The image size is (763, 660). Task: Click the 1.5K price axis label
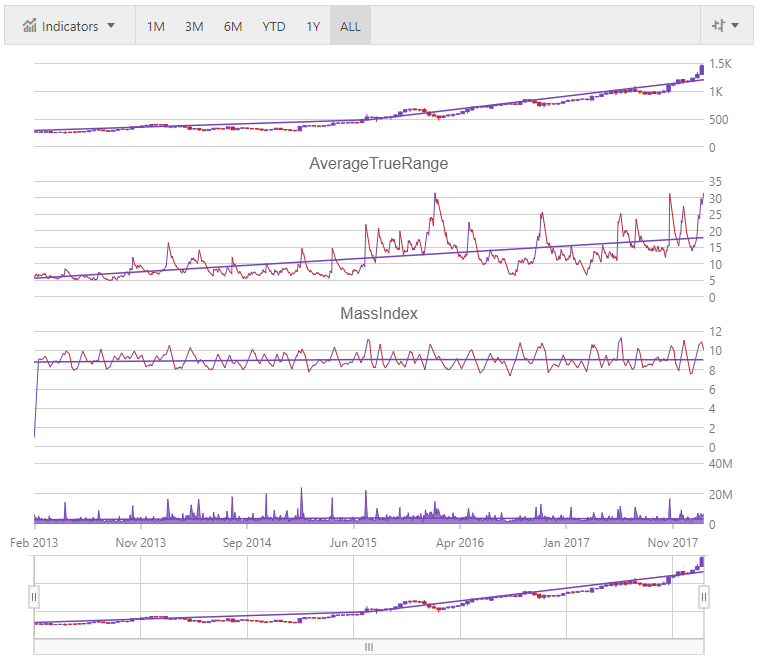[720, 64]
